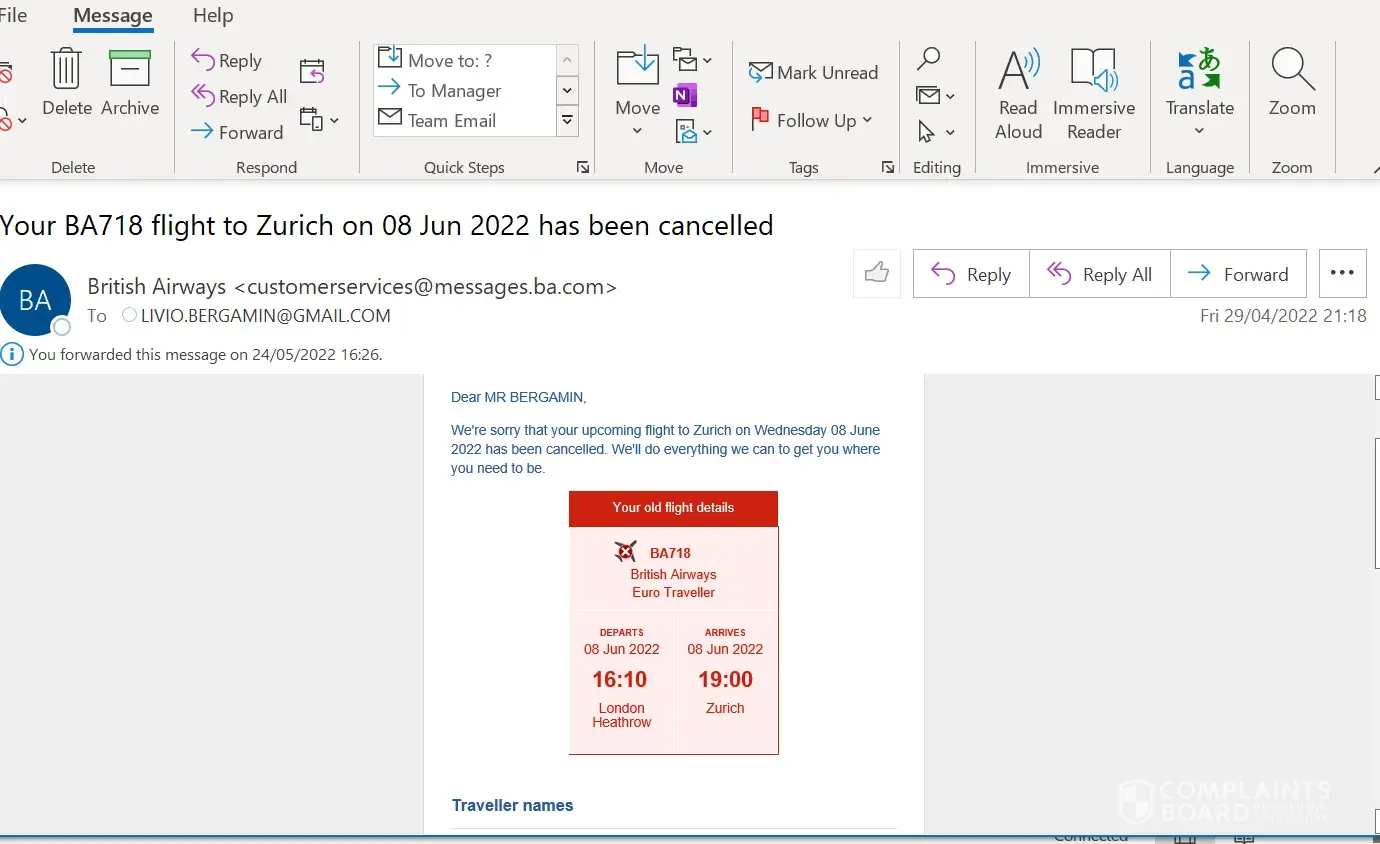Run the 'Team Email' quick step
This screenshot has width=1380, height=844.
click(x=464, y=120)
